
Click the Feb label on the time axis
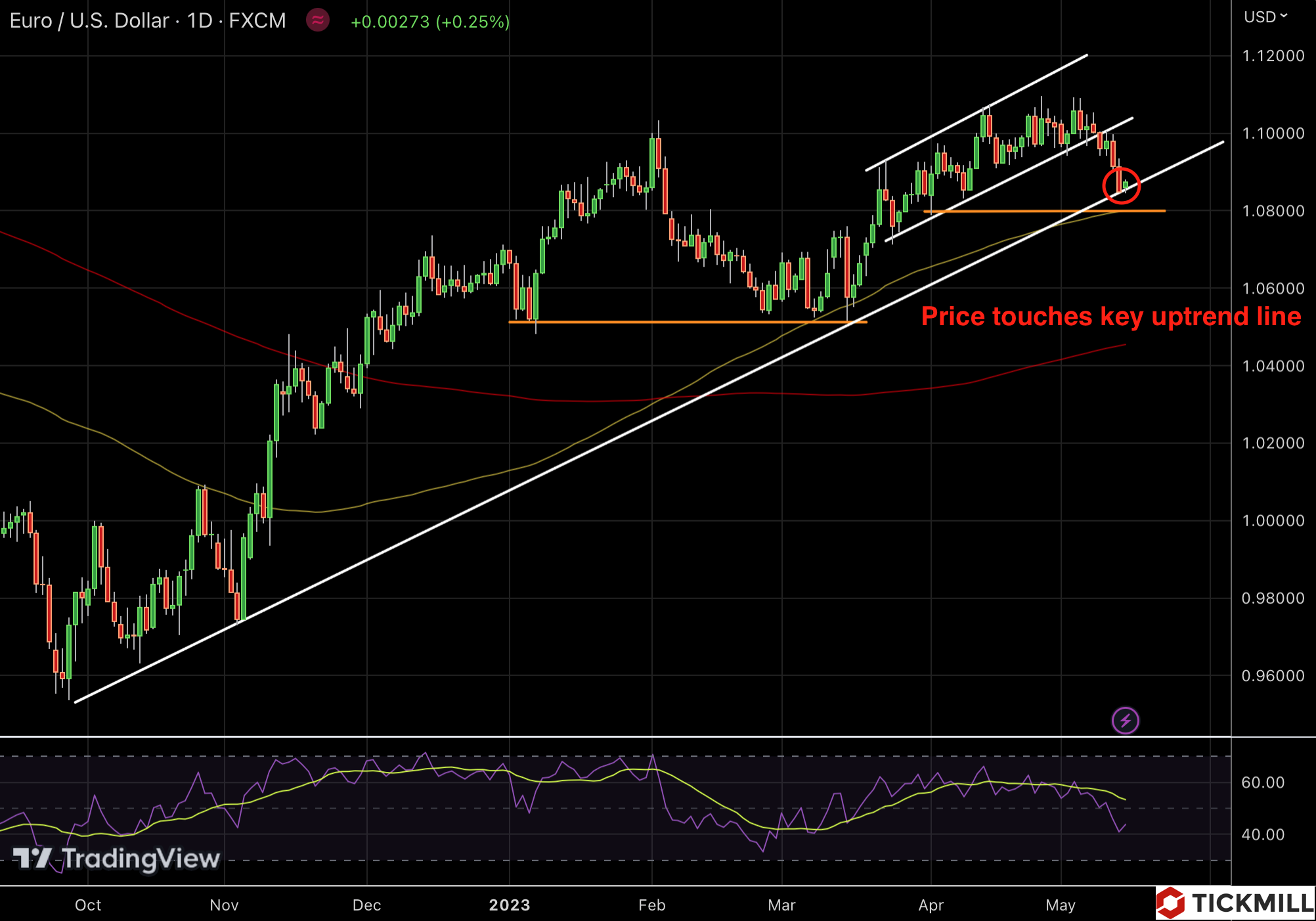652,905
